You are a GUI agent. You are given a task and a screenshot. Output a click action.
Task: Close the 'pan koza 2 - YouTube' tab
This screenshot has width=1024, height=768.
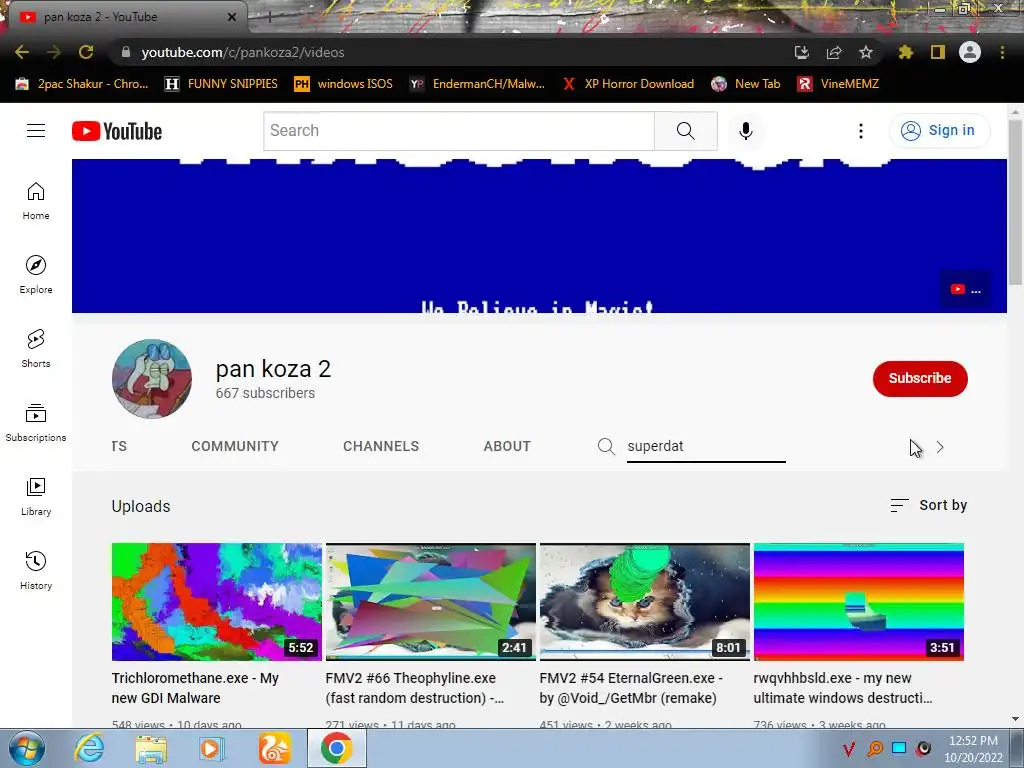coord(232,17)
